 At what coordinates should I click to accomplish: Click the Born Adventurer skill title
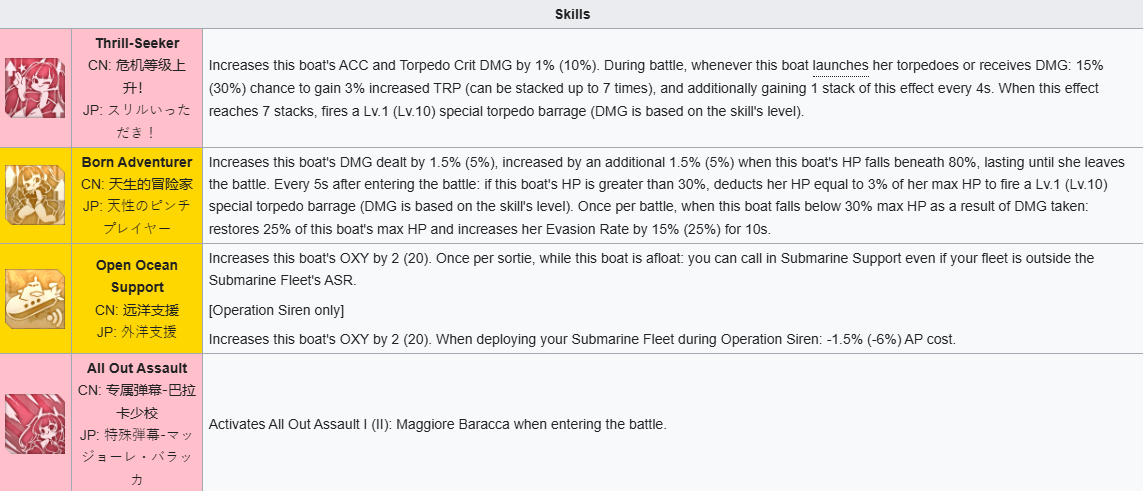coord(137,162)
